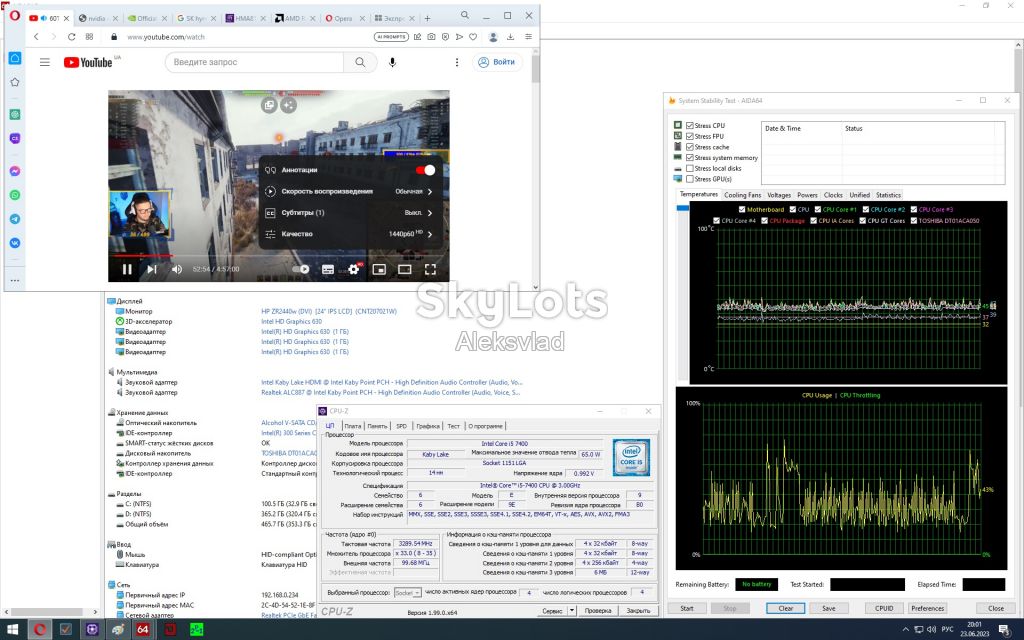Show hidden system tray icons chevron
Viewport: 1024px width, 640px height.
tap(905, 630)
